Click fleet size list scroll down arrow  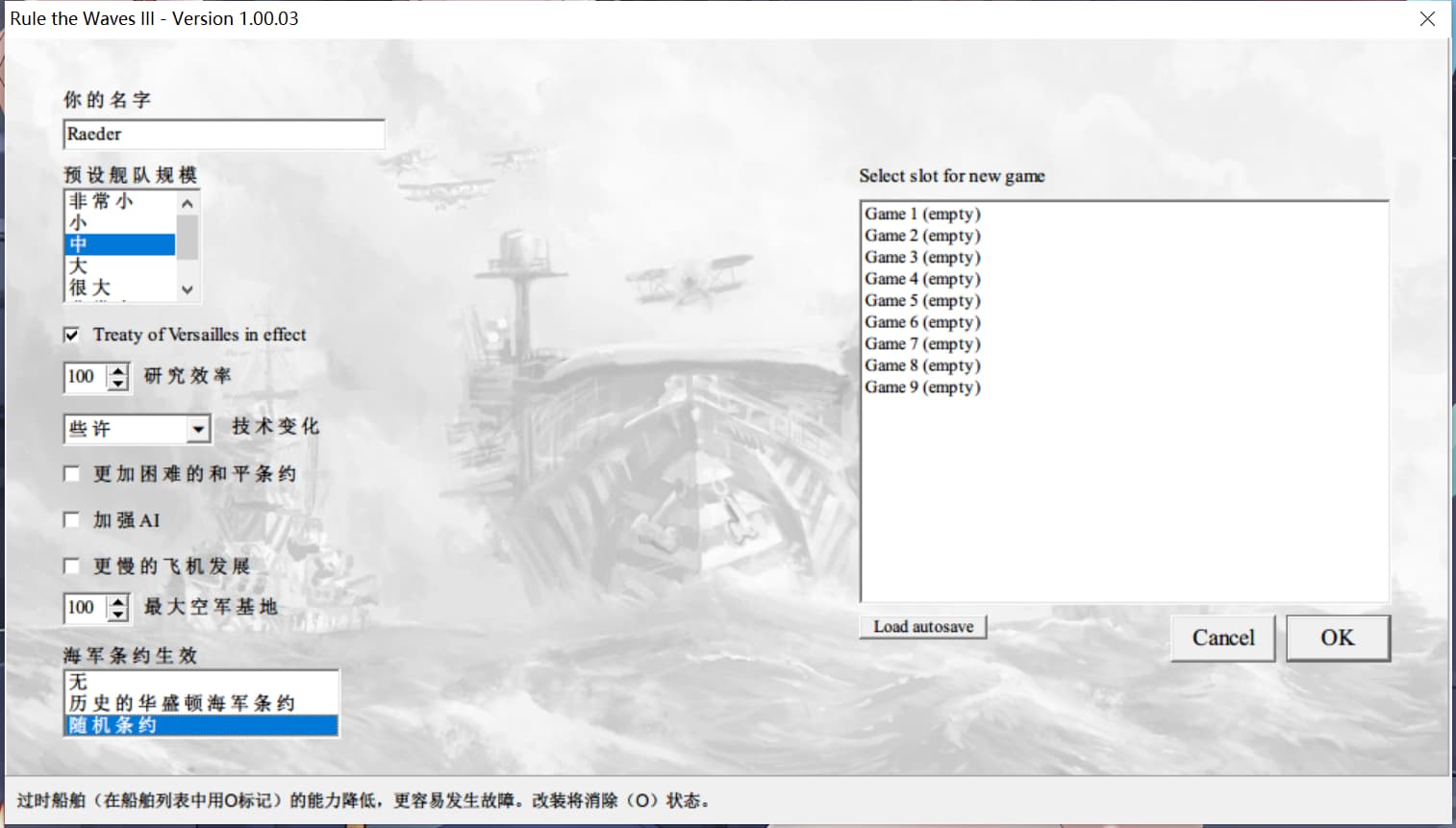tap(188, 289)
